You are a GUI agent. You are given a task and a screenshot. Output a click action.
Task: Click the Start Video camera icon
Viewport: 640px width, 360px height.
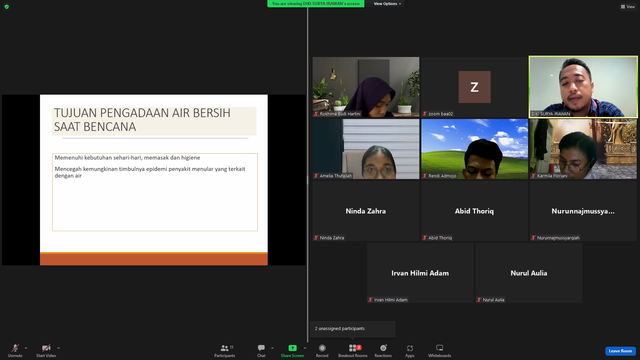46,348
